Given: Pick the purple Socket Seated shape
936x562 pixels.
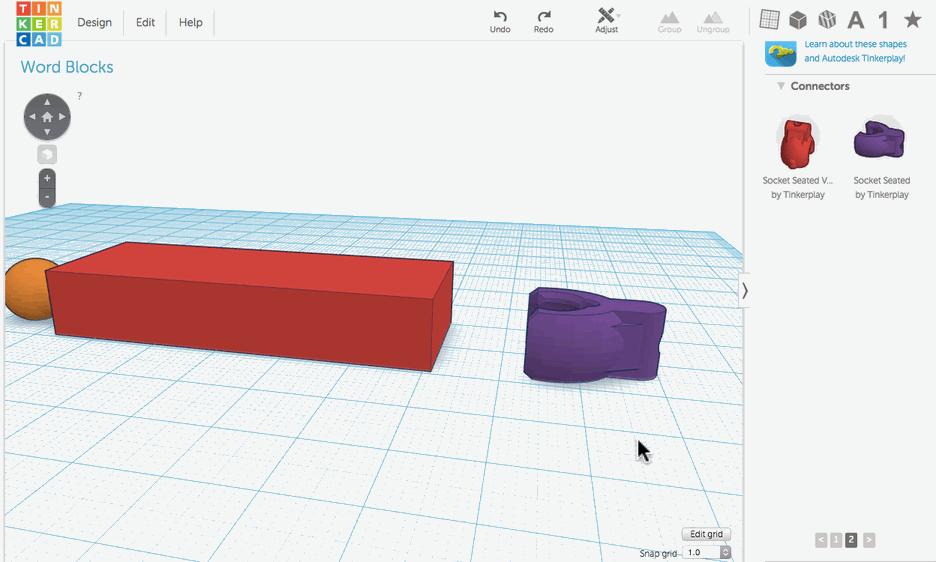Looking at the screenshot, I should coord(880,139).
